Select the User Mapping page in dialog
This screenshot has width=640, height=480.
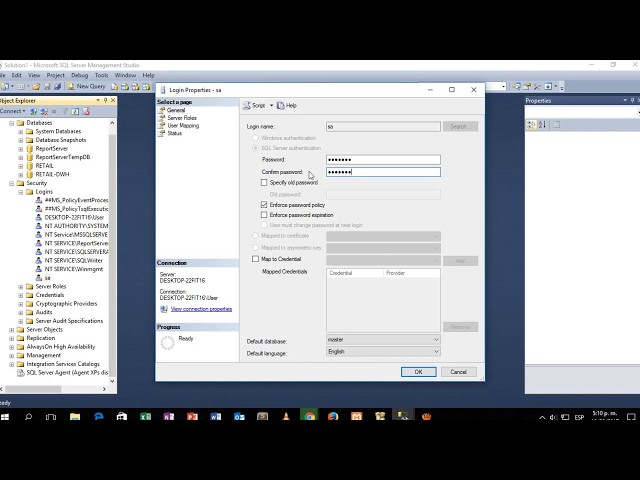(183, 126)
